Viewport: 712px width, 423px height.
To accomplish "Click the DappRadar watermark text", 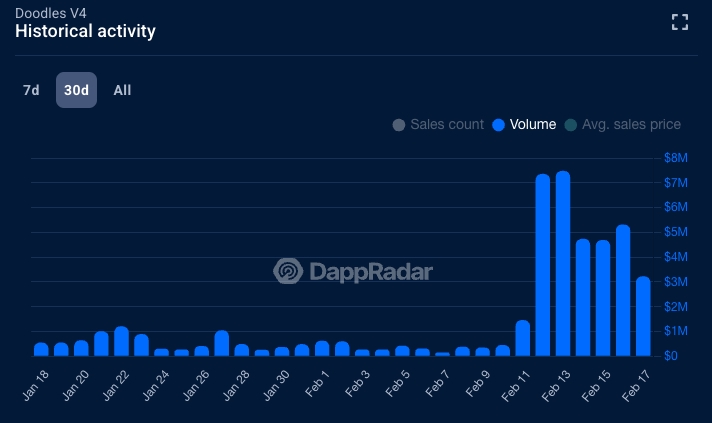I will coord(371,272).
